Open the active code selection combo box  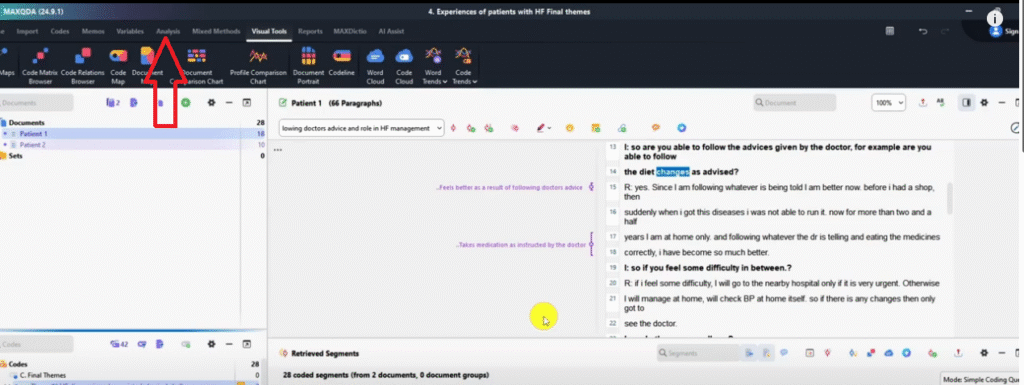pyautogui.click(x=362, y=129)
